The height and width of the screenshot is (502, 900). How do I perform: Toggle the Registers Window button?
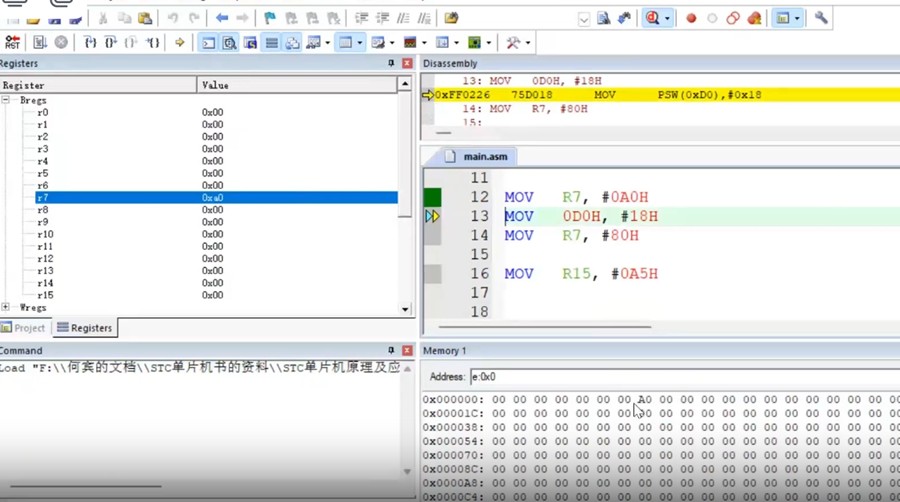point(271,42)
